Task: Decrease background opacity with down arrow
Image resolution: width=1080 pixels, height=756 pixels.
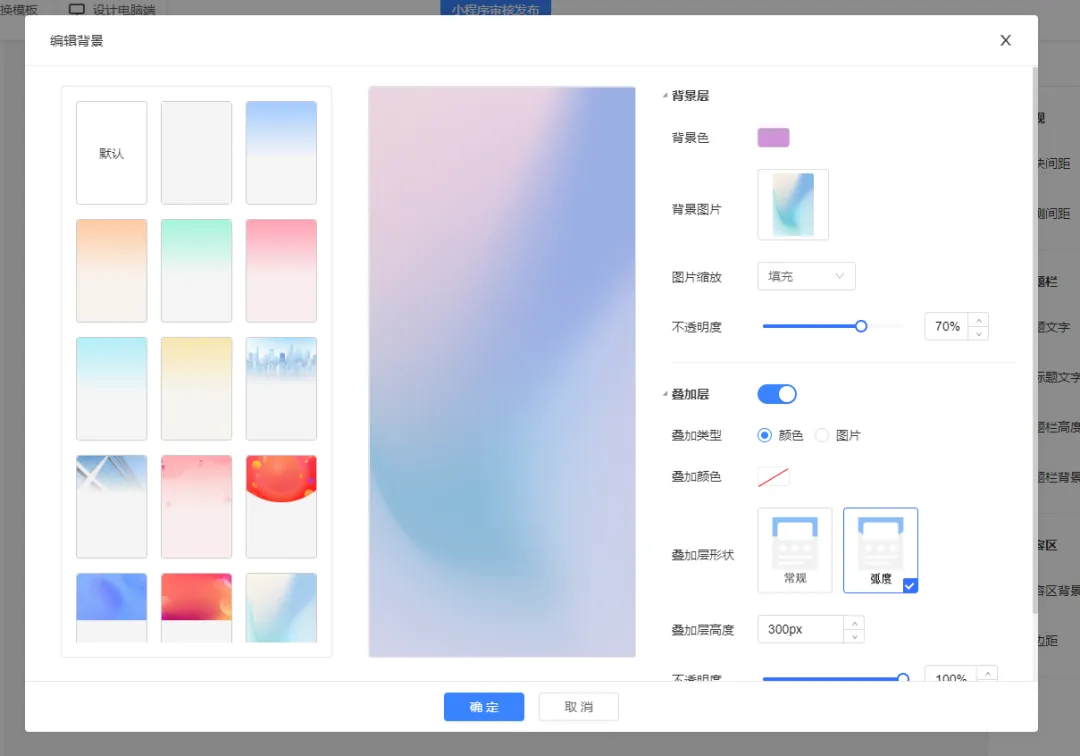Action: (979, 333)
